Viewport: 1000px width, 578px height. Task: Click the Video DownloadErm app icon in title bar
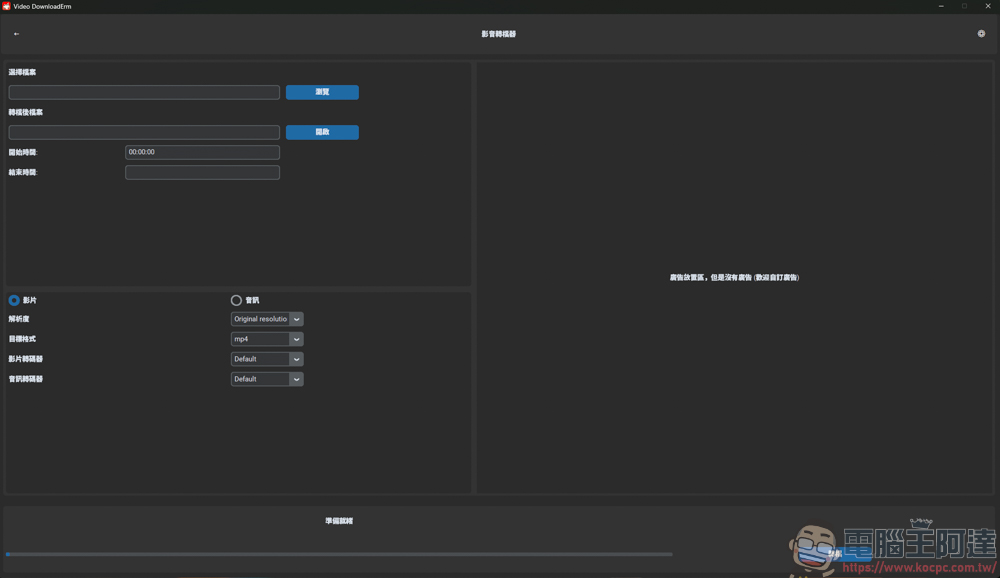(x=6, y=6)
